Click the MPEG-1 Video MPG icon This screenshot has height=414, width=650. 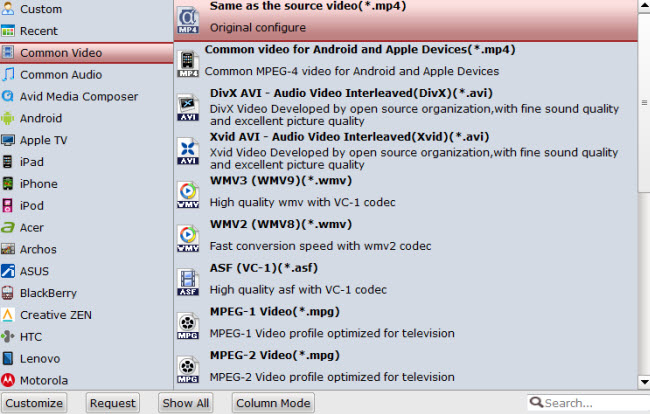(x=188, y=326)
